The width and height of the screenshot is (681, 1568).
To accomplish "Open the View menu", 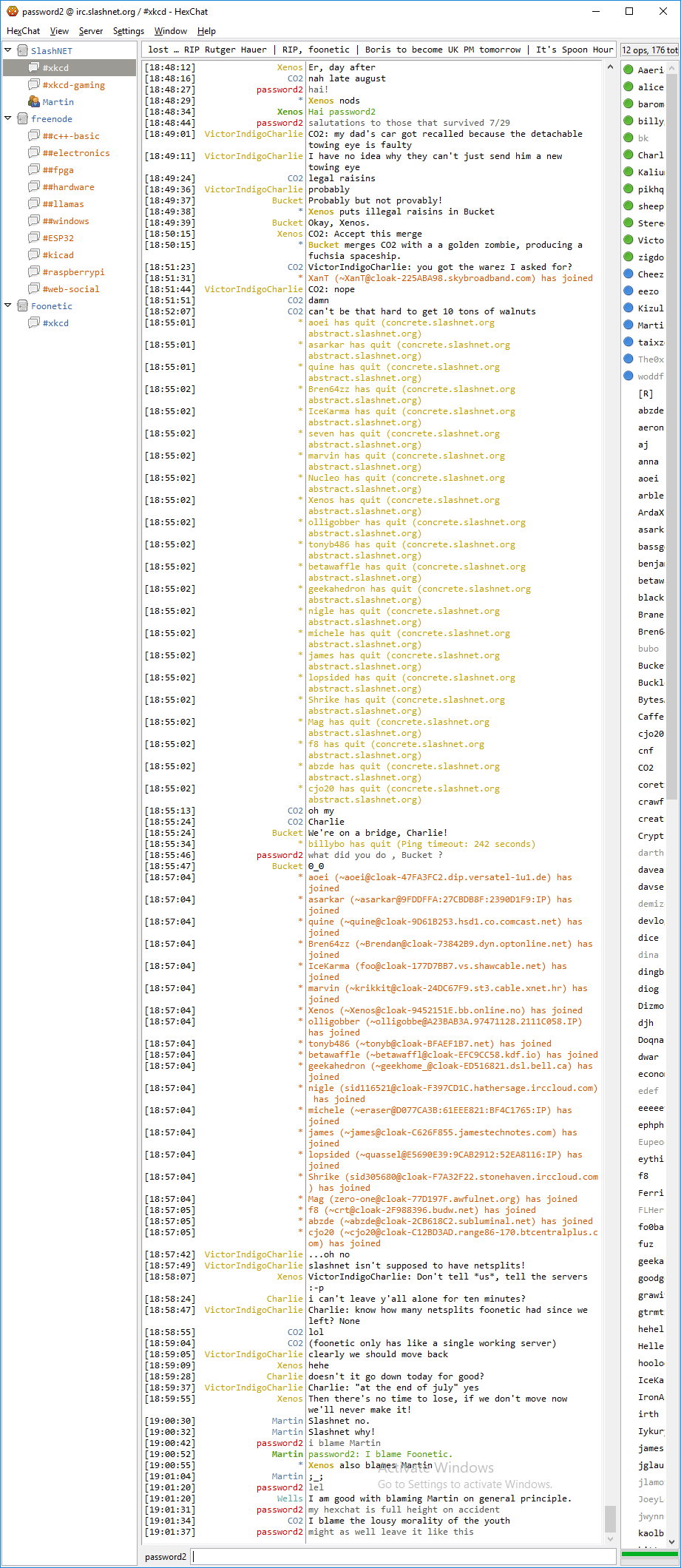I will coord(59,31).
